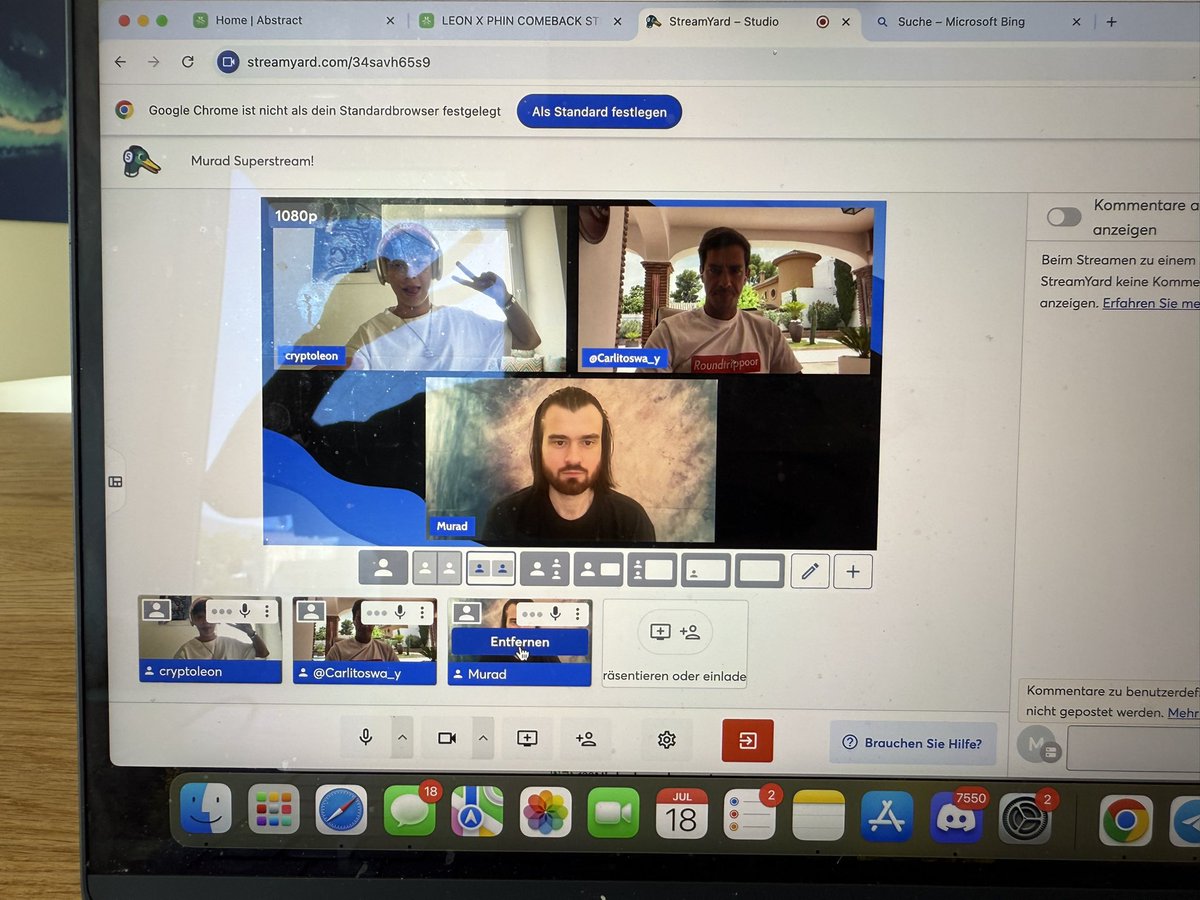Open System Settings from the Dock

pos(1024,818)
